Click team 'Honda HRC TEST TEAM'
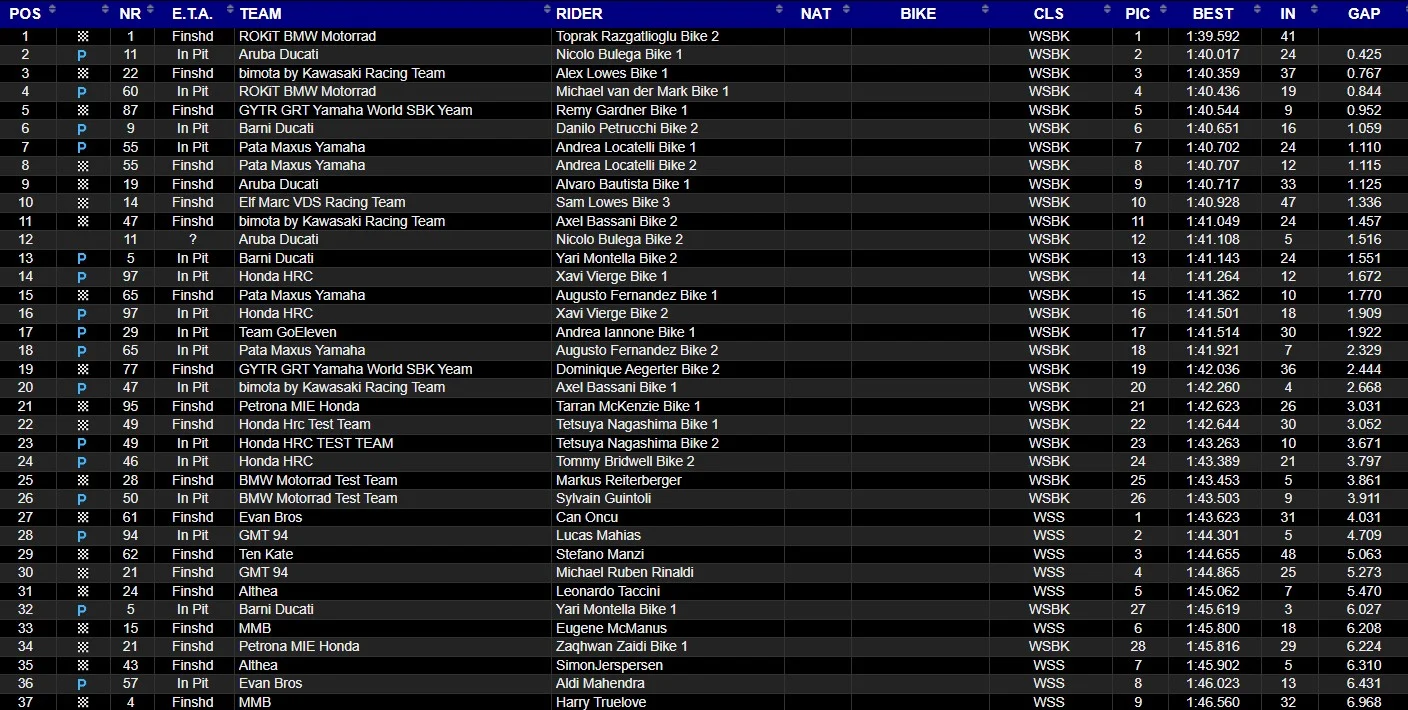The image size is (1408, 710). tap(316, 443)
